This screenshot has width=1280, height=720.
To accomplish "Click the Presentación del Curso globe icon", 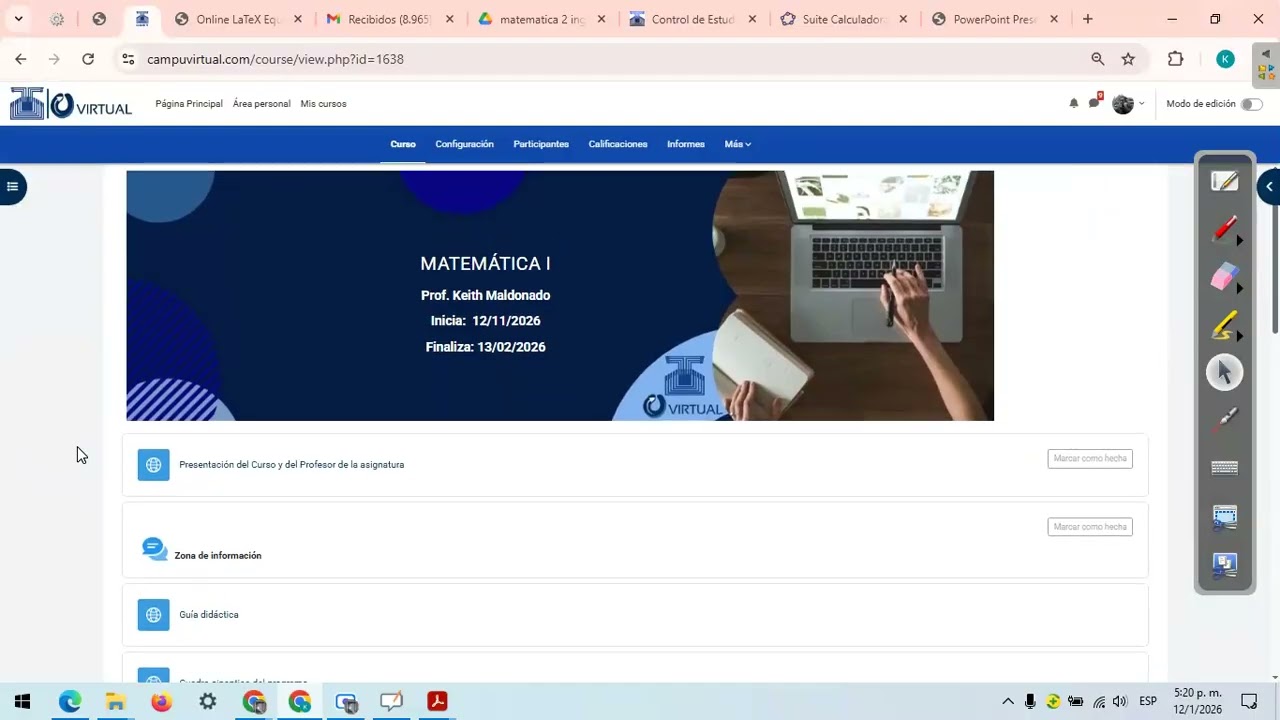I will tap(153, 465).
